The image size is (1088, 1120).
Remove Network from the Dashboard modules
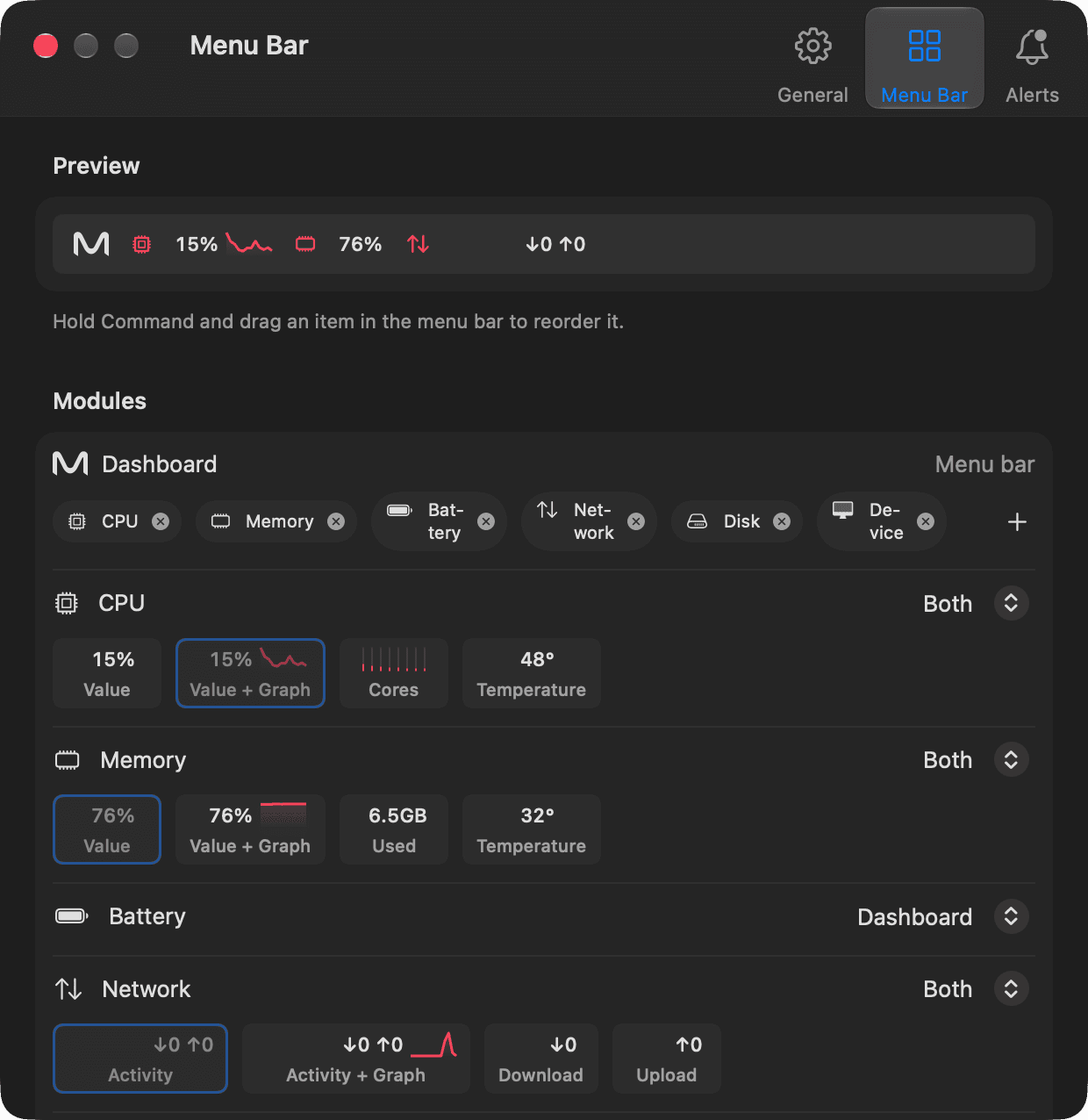click(636, 521)
